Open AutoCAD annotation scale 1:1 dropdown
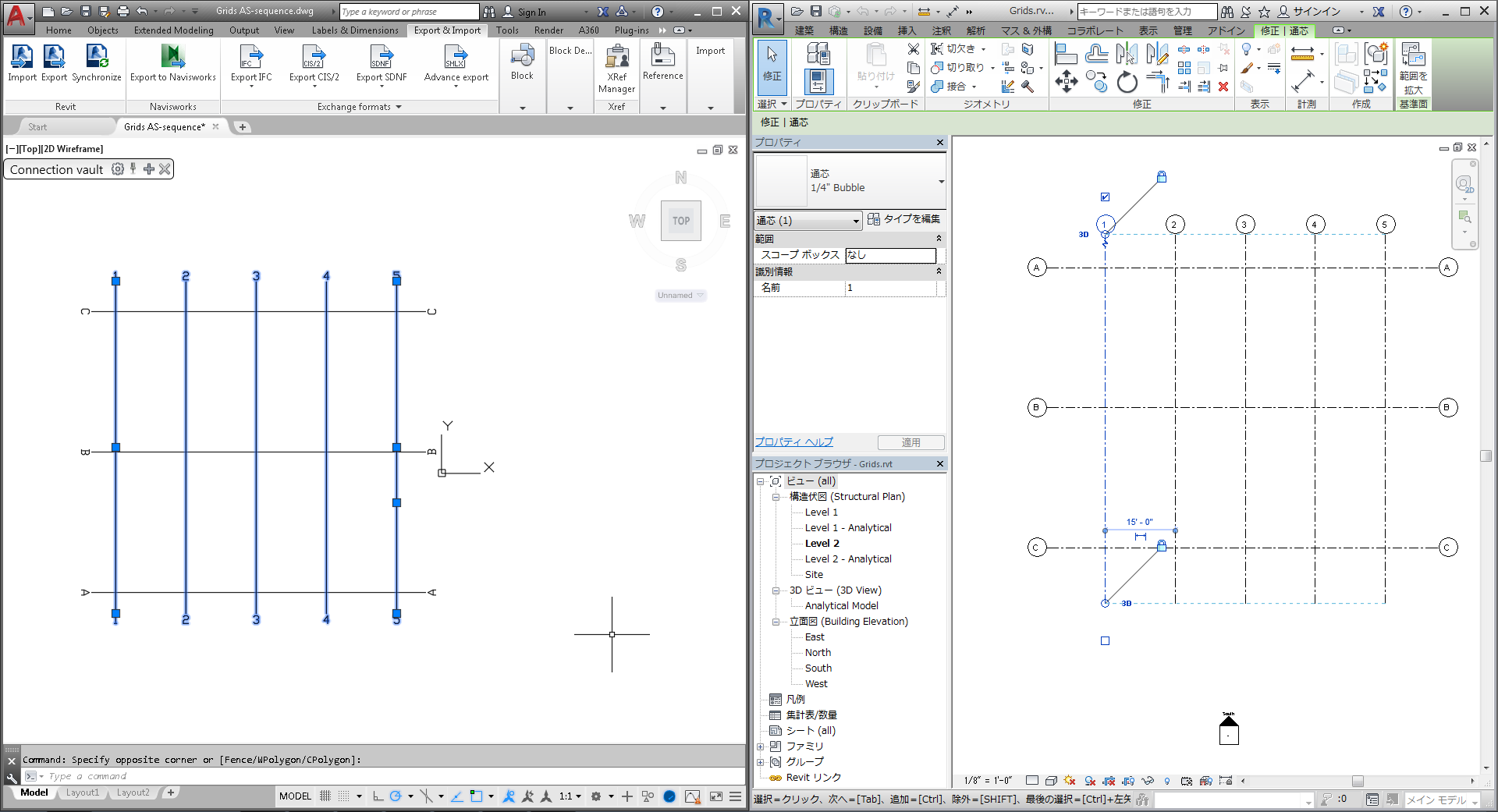1498x812 pixels. pyautogui.click(x=570, y=796)
